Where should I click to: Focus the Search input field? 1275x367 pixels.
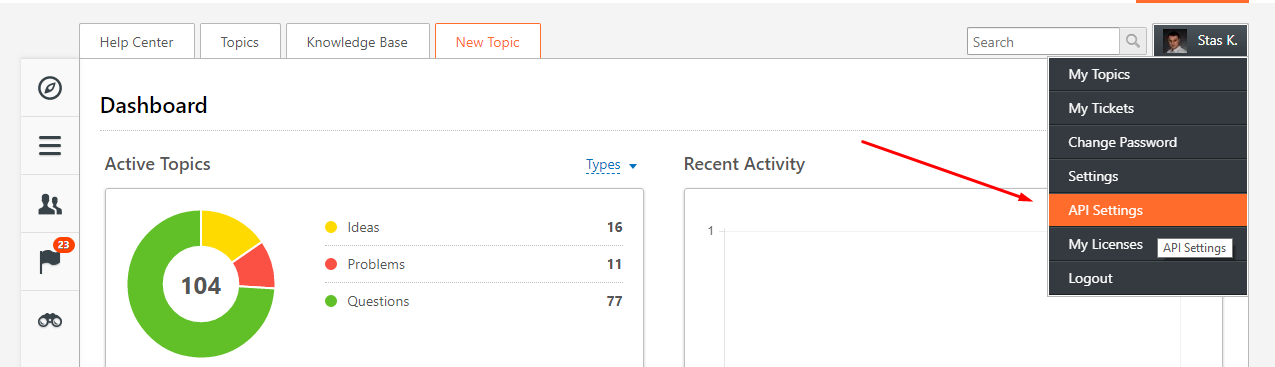1043,42
